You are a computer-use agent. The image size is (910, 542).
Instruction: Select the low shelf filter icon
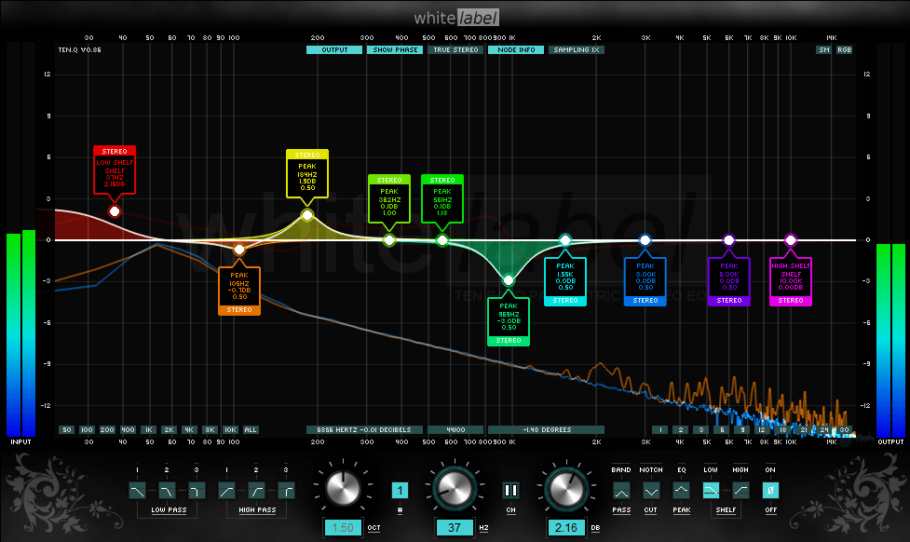(x=711, y=491)
